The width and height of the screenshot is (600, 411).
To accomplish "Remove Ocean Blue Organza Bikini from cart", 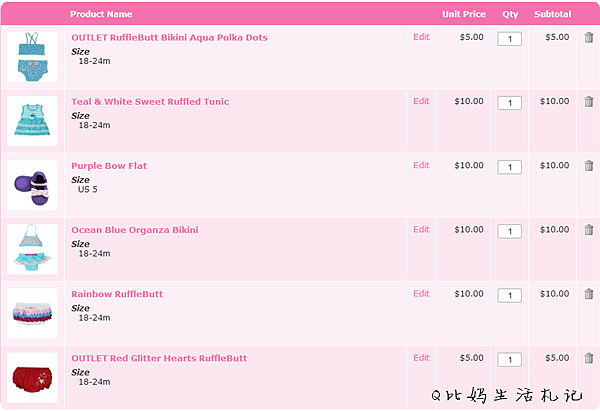I will 589,230.
